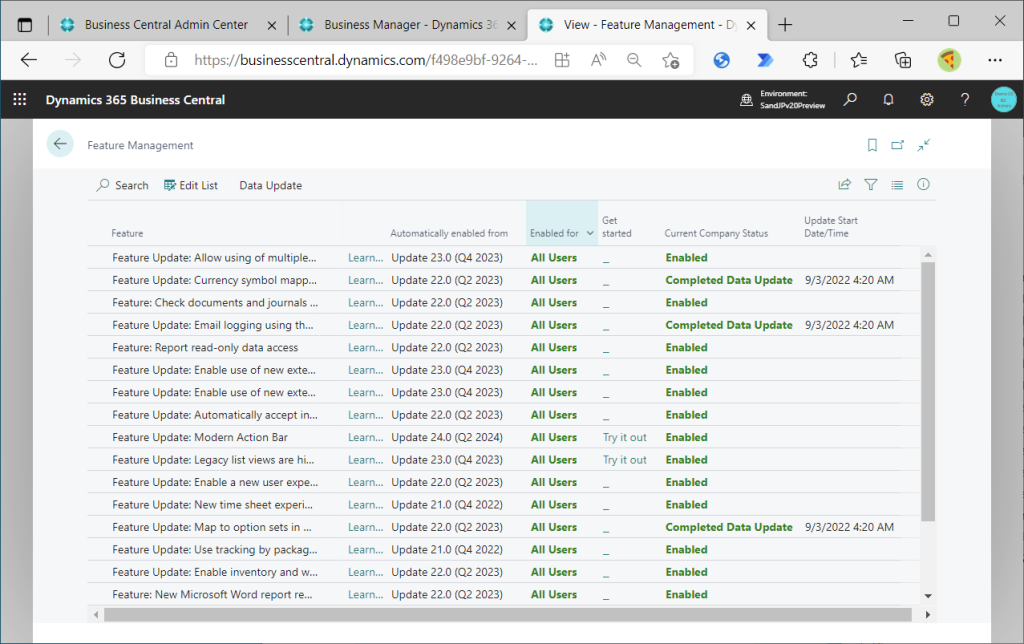Open browser collections icon
Screen dimensions: 1024x644
903,60
